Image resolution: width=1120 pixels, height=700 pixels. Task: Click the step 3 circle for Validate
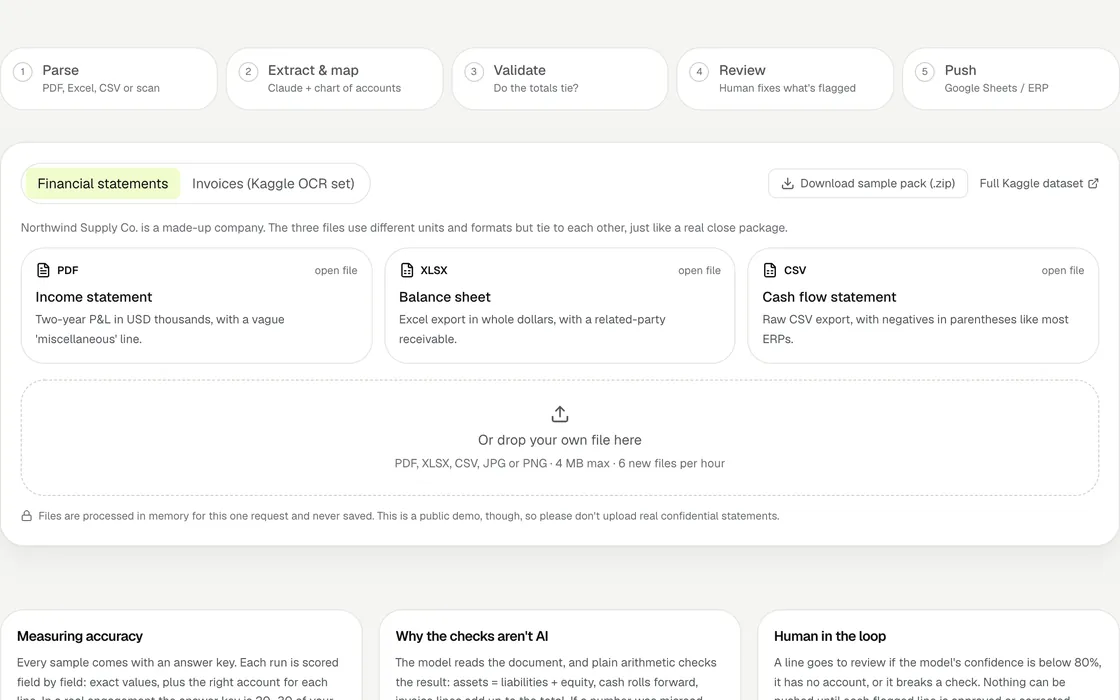[x=474, y=71]
